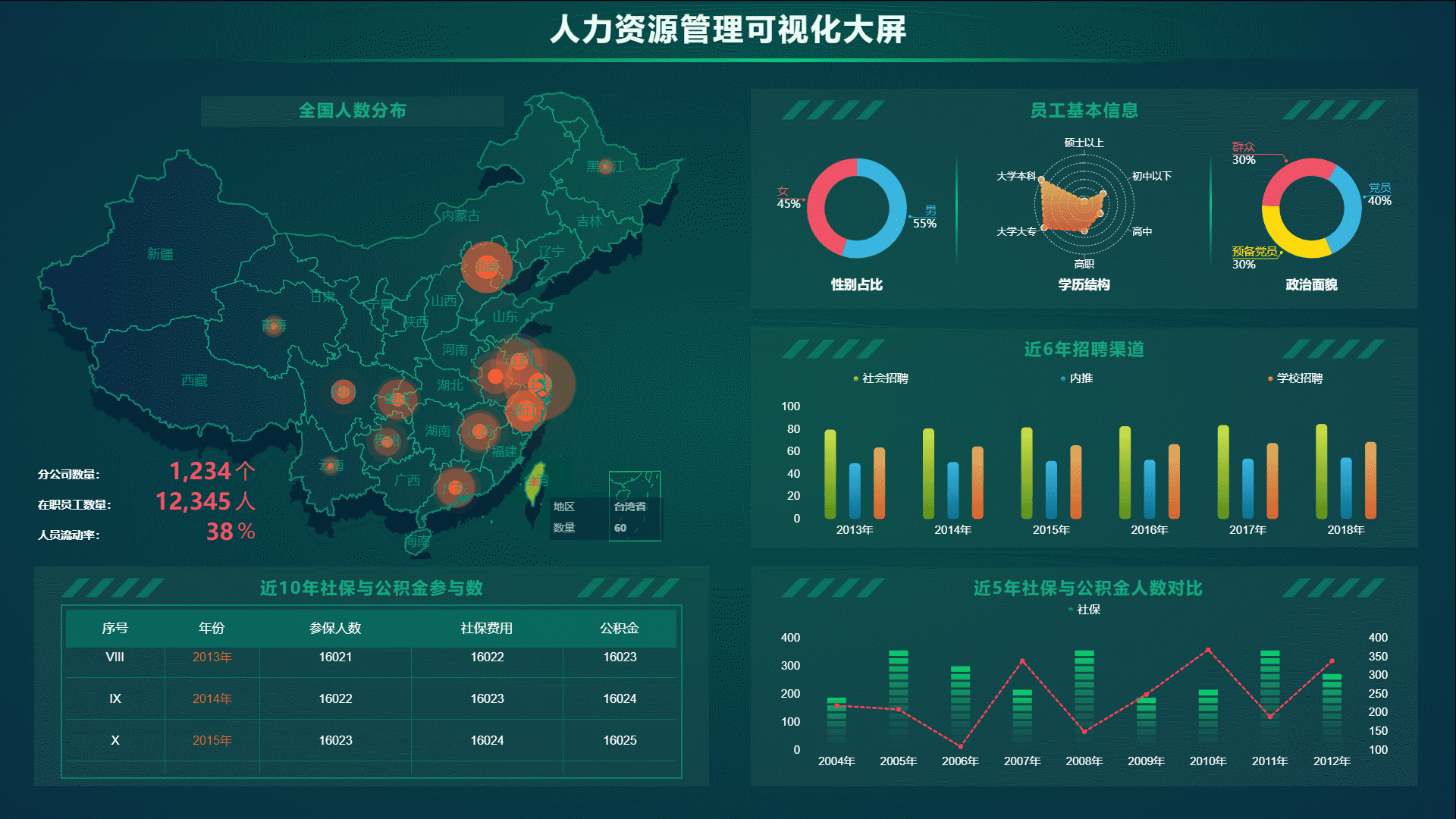Click the 四川 bubble marker on map
This screenshot has height=819, width=1456.
[x=343, y=391]
